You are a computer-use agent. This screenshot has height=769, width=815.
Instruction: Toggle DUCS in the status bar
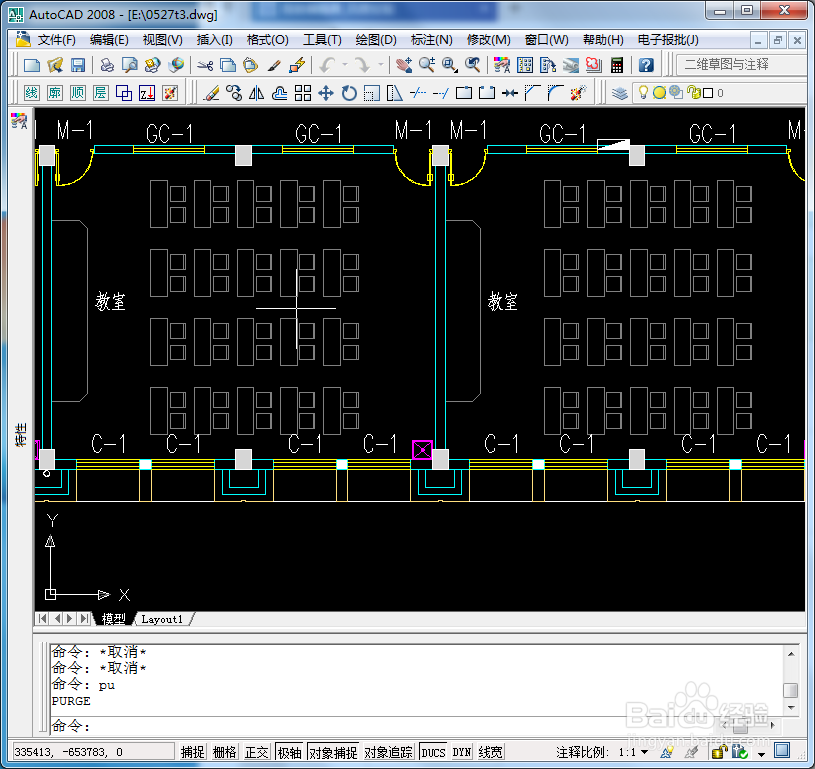coord(433,752)
